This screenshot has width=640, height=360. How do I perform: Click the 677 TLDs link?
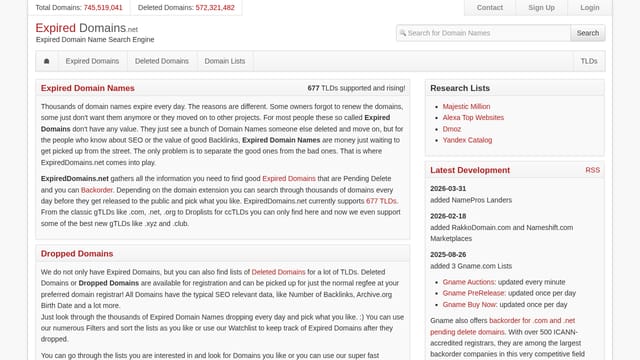click(382, 201)
